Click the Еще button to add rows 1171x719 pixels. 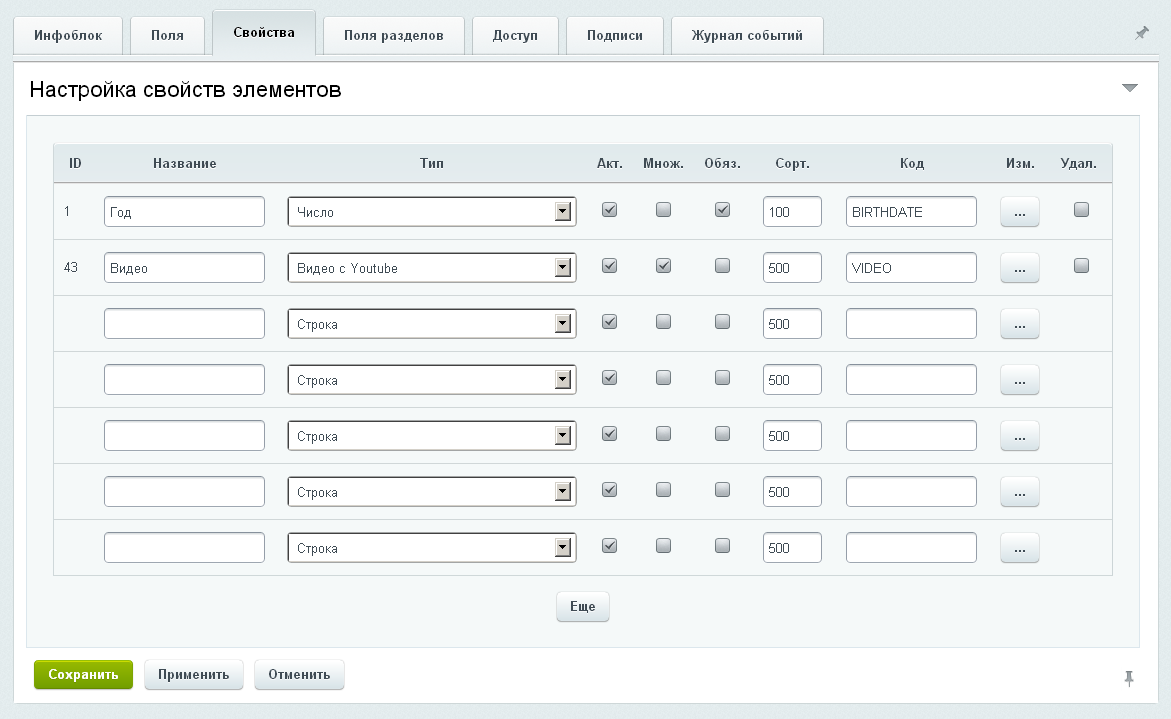pos(582,607)
